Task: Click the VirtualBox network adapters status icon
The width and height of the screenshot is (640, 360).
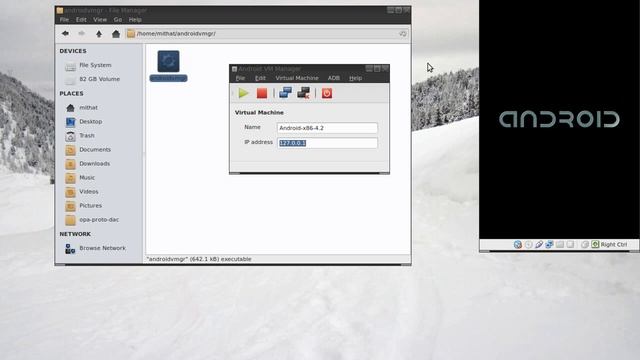Action: 549,244
